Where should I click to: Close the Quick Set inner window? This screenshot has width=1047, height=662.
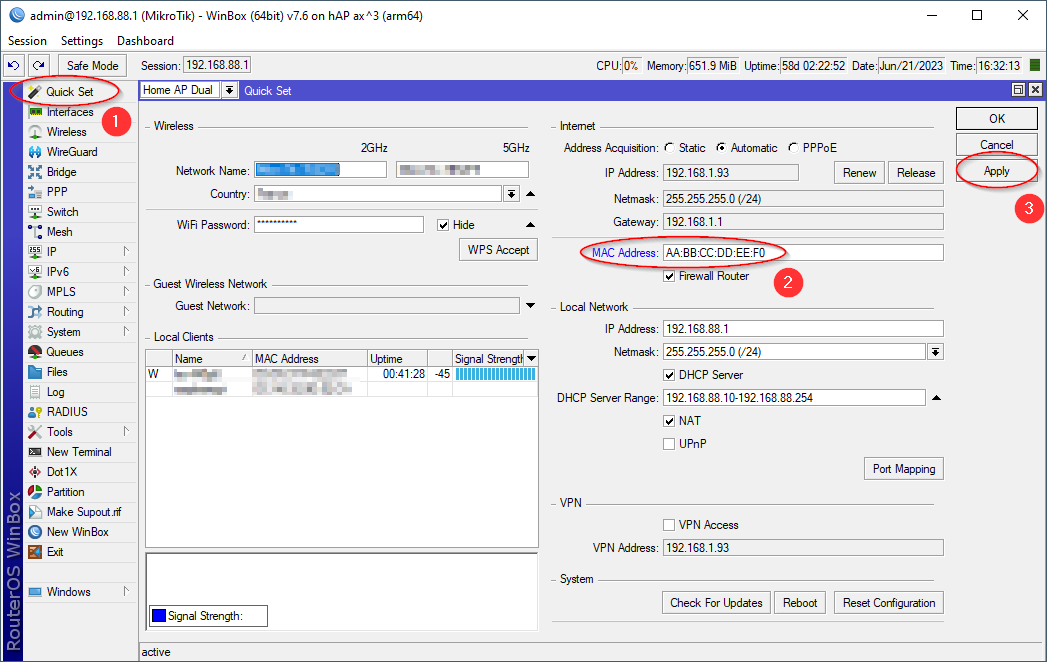click(x=1035, y=90)
